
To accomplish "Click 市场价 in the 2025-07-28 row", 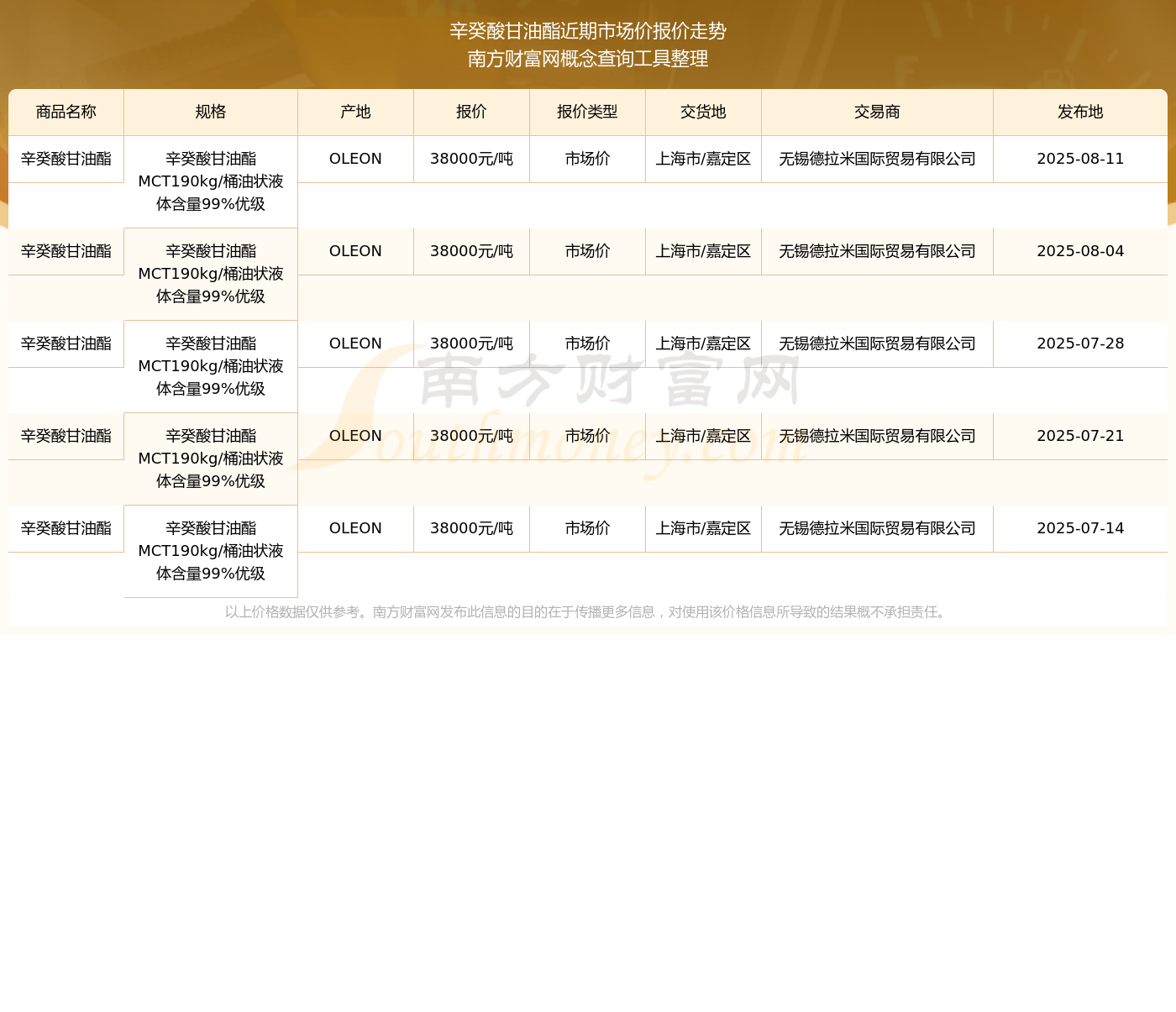I will tap(588, 343).
